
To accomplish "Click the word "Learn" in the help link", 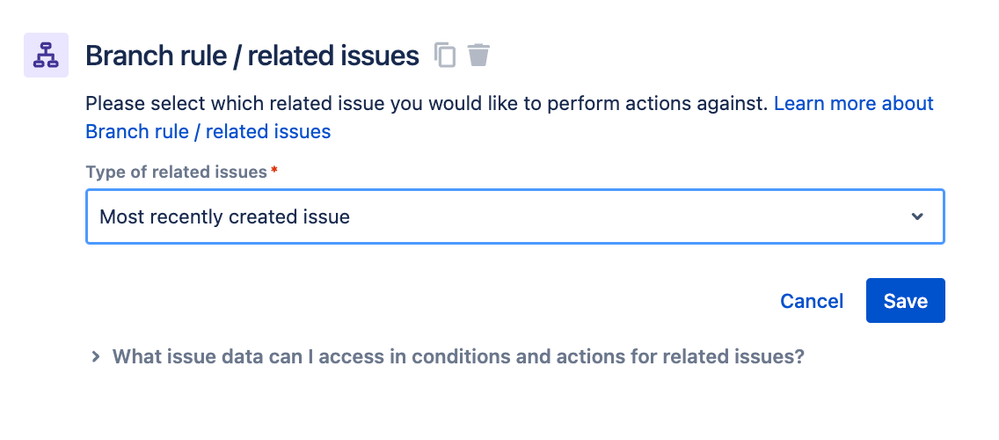I will 799,103.
